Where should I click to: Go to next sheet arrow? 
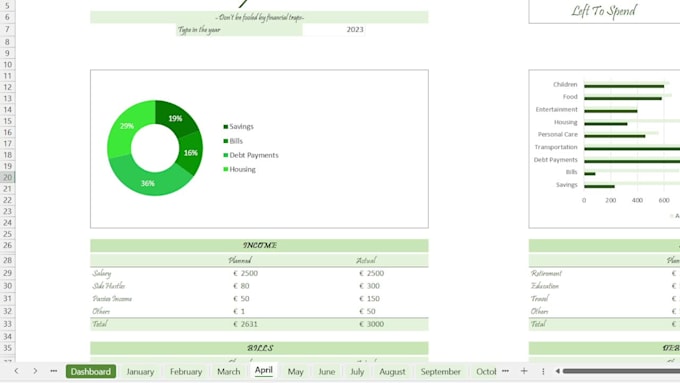[x=35, y=371]
